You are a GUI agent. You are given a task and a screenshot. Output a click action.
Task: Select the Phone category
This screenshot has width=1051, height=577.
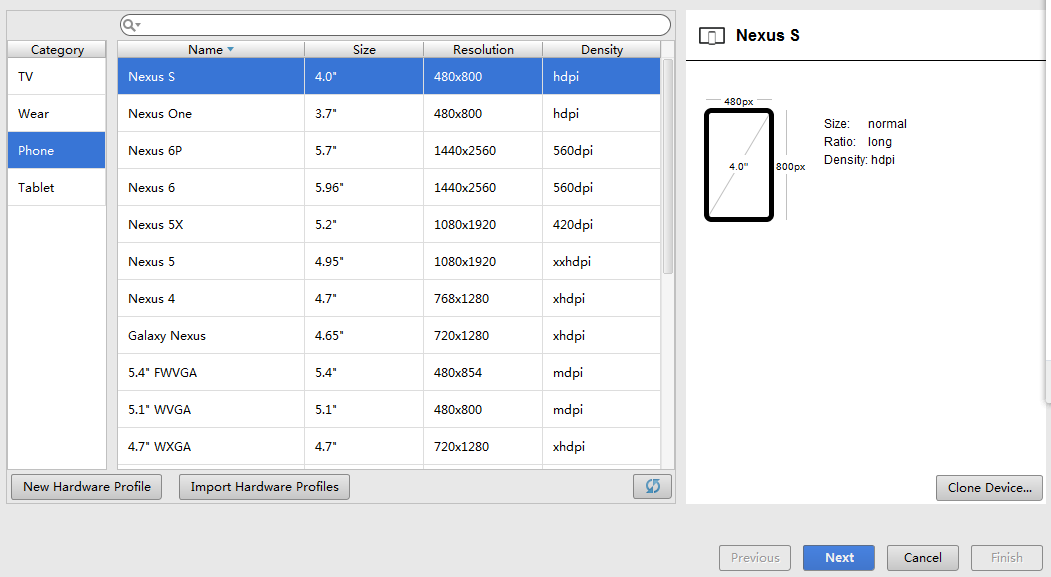[x=57, y=150]
